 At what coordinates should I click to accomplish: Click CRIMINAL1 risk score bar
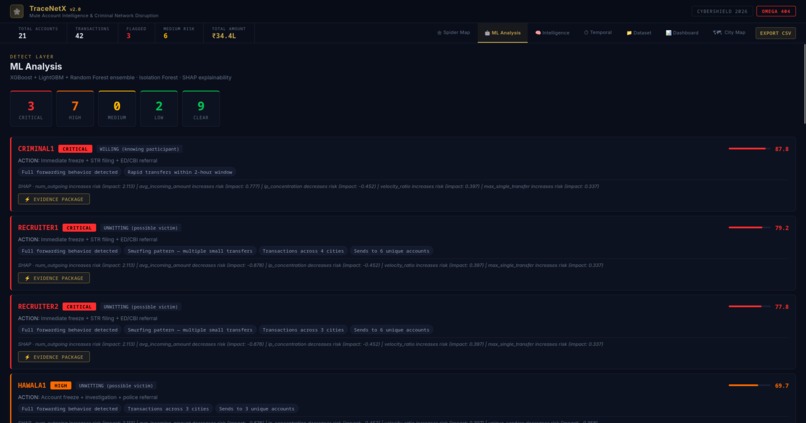pyautogui.click(x=749, y=149)
